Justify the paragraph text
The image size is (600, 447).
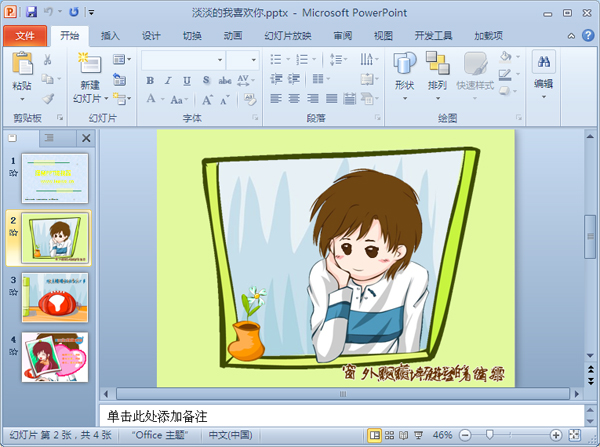331,99
